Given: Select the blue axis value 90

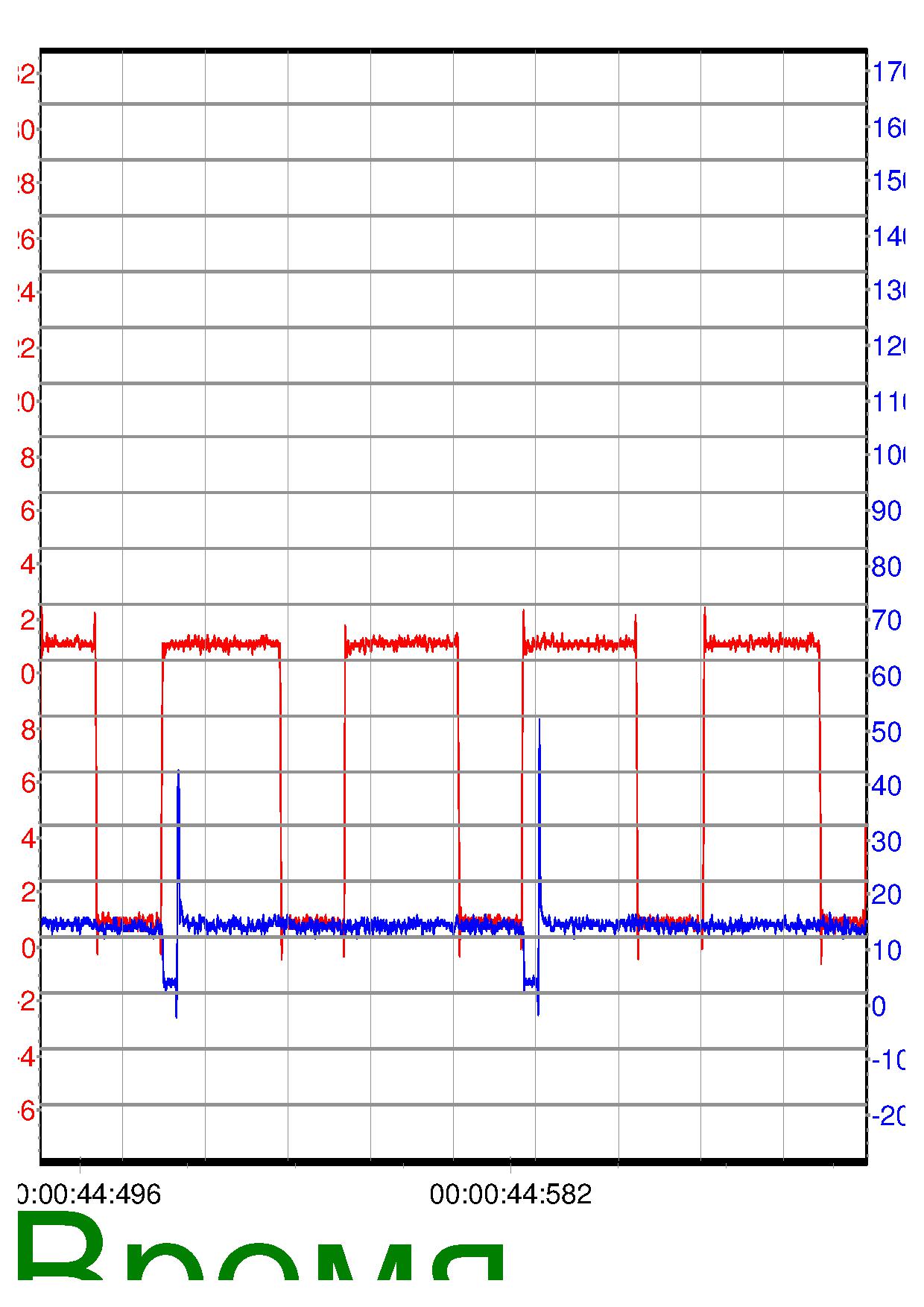Looking at the screenshot, I should pyautogui.click(x=886, y=511).
